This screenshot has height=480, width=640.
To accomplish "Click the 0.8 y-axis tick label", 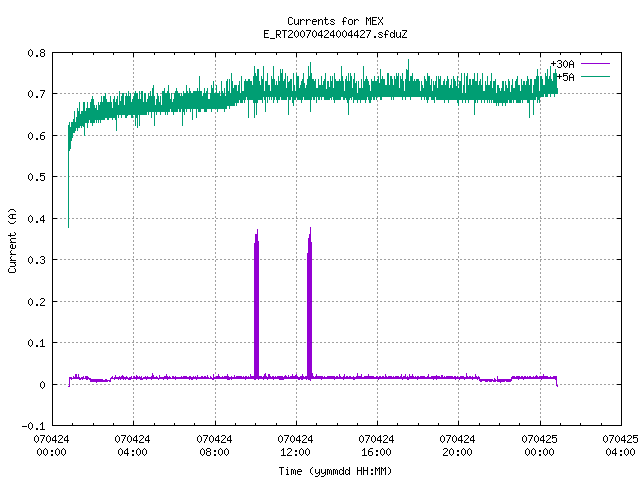I will (x=36, y=53).
